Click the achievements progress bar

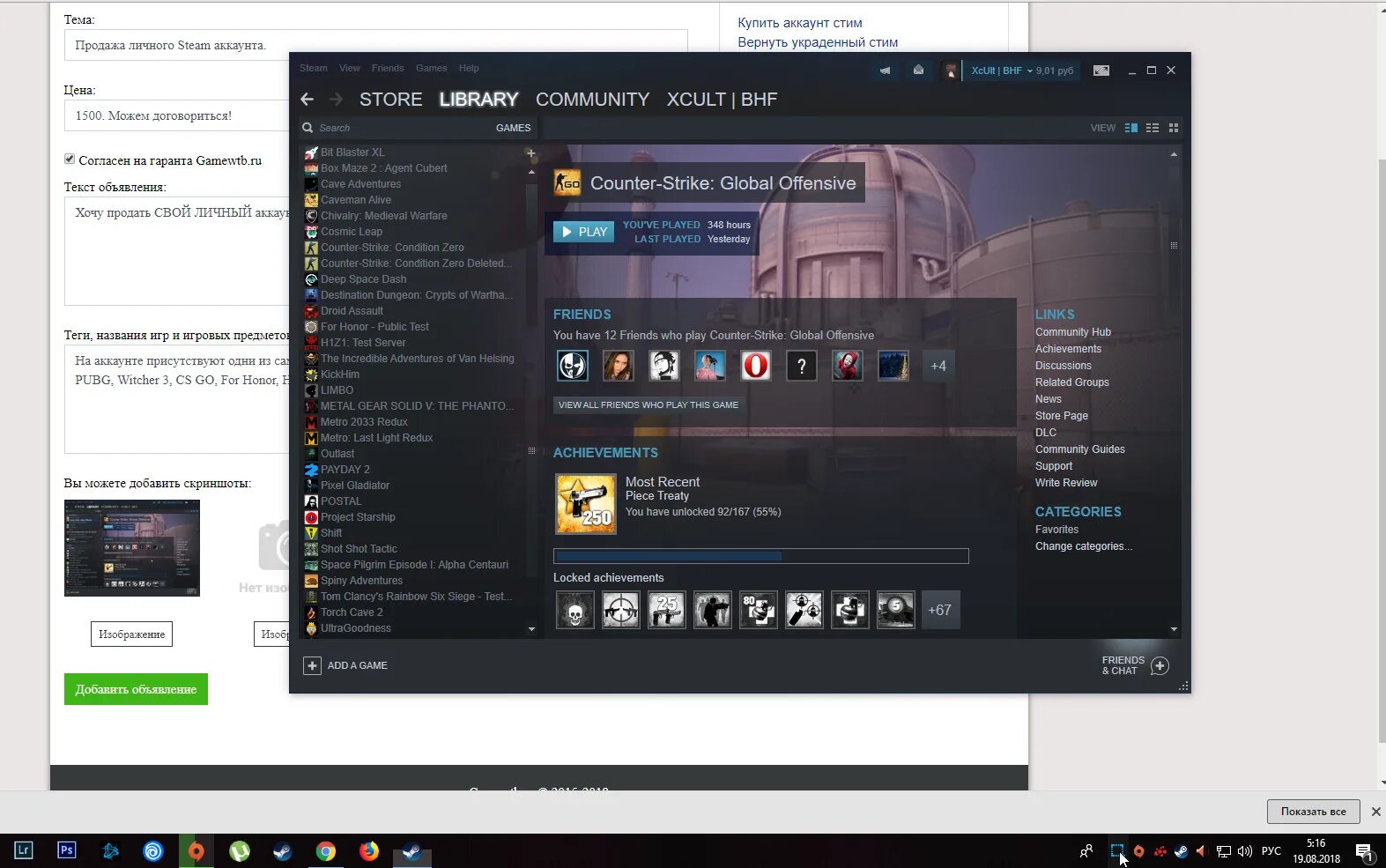click(761, 556)
